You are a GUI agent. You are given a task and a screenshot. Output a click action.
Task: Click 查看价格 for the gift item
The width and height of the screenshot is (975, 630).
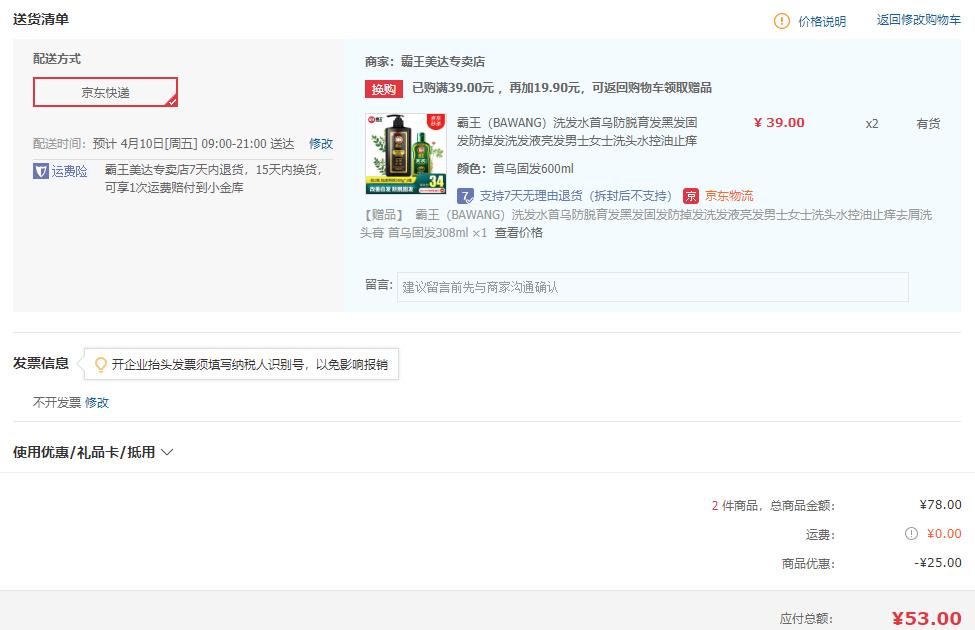click(519, 233)
